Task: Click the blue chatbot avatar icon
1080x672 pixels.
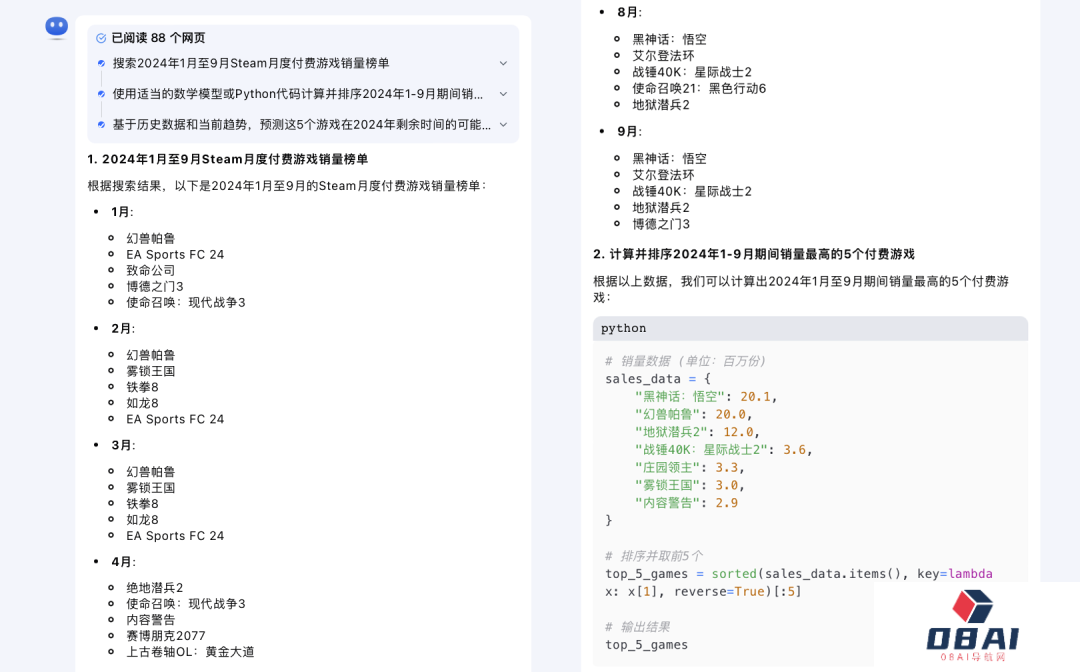Action: click(56, 27)
